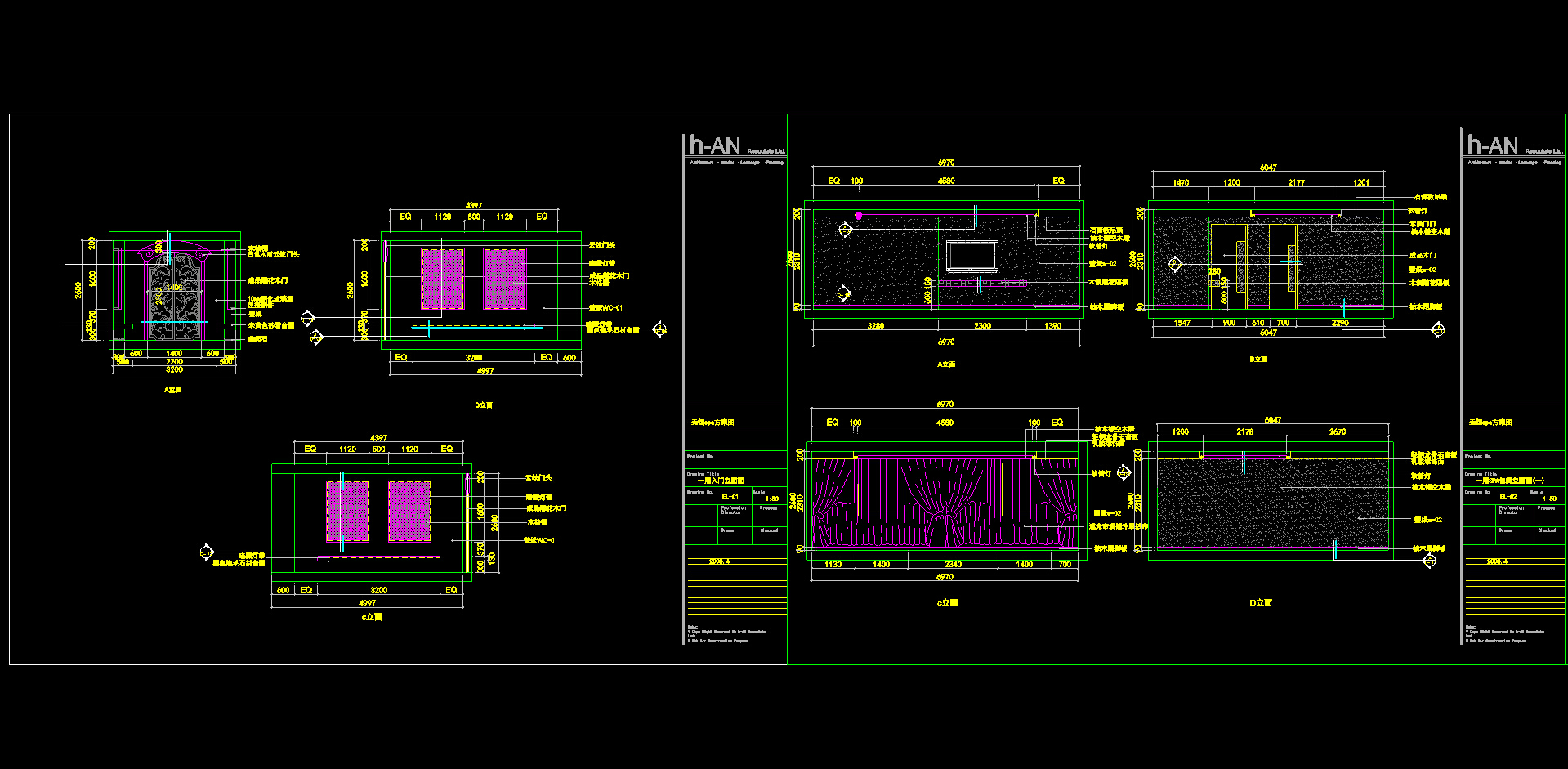Click the section marker right of entrance B立面

coord(660,329)
